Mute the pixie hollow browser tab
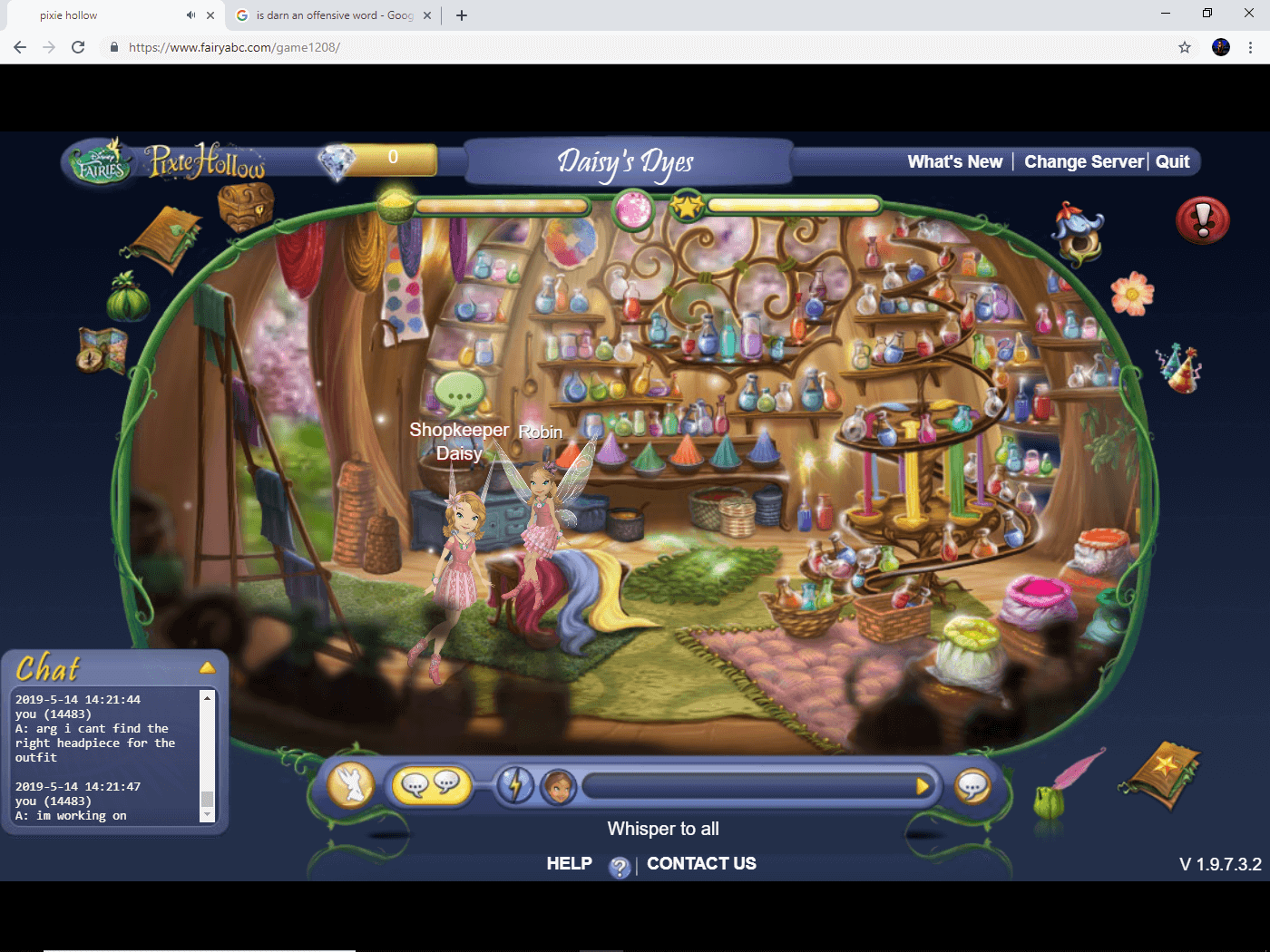 tap(190, 15)
